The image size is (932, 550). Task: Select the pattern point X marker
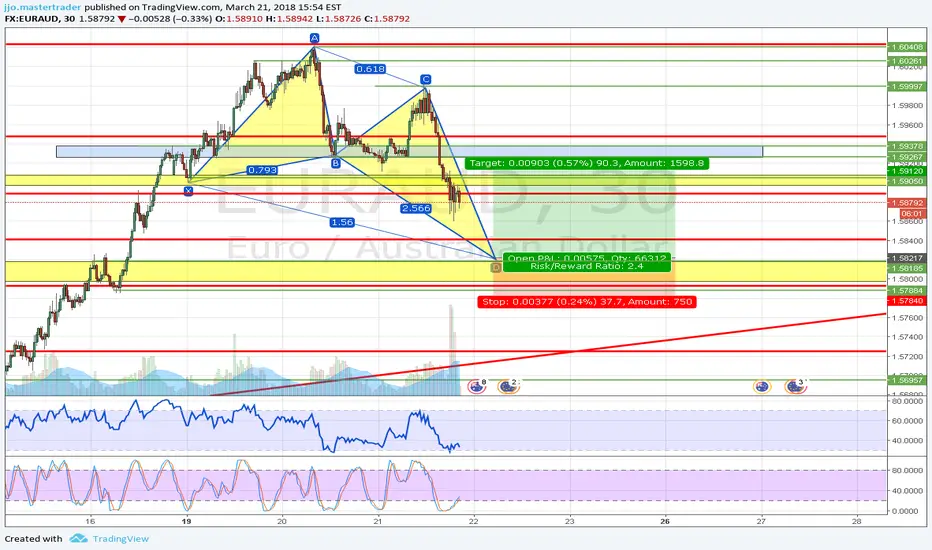click(188, 191)
